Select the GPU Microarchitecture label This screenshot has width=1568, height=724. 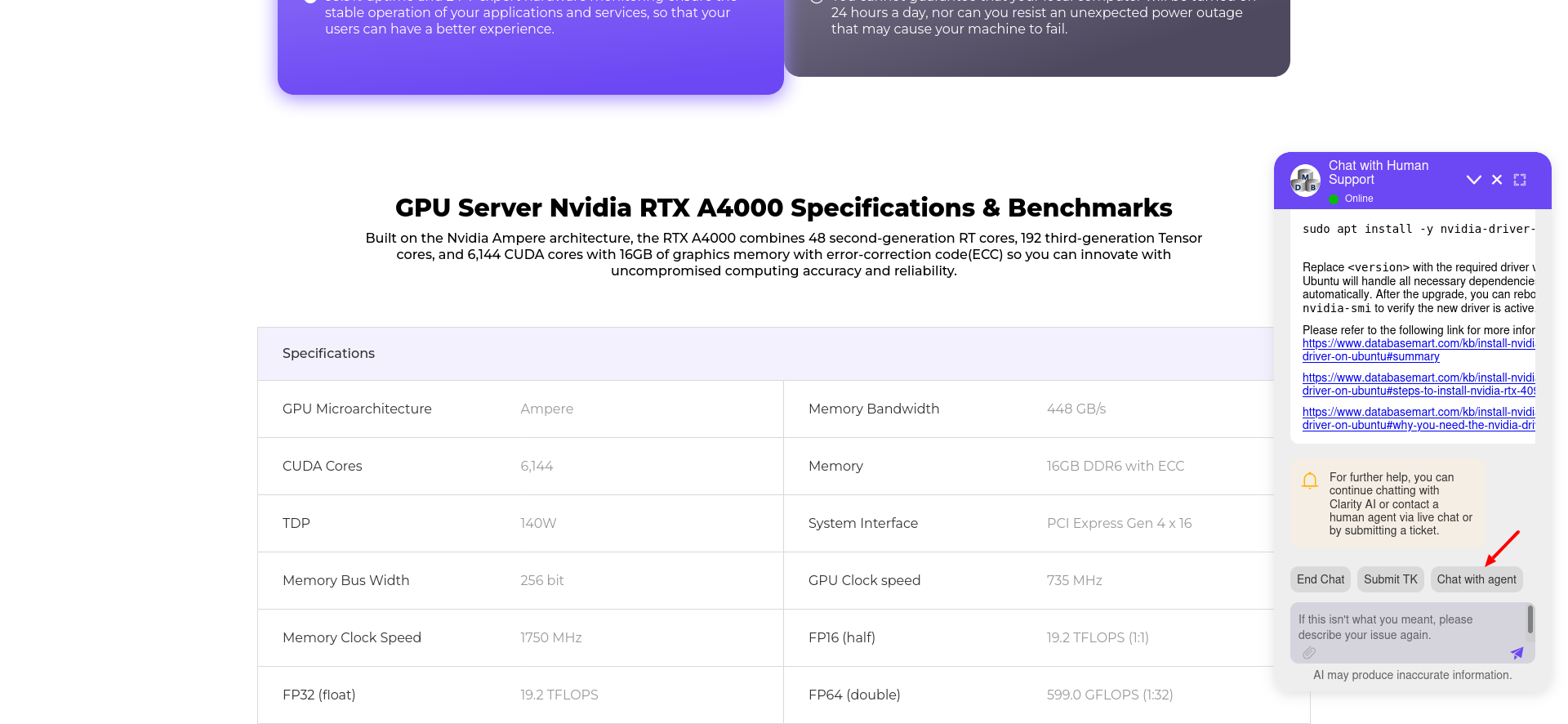pos(357,409)
